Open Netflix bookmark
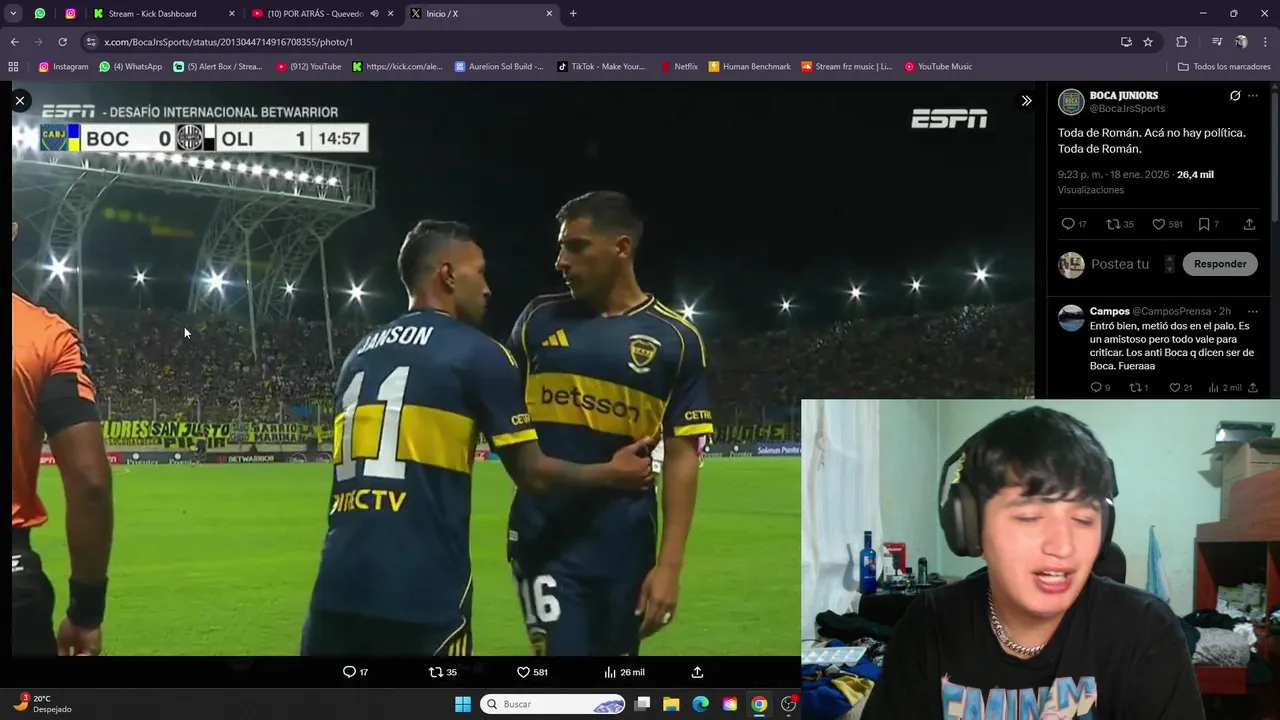 pyautogui.click(x=679, y=67)
